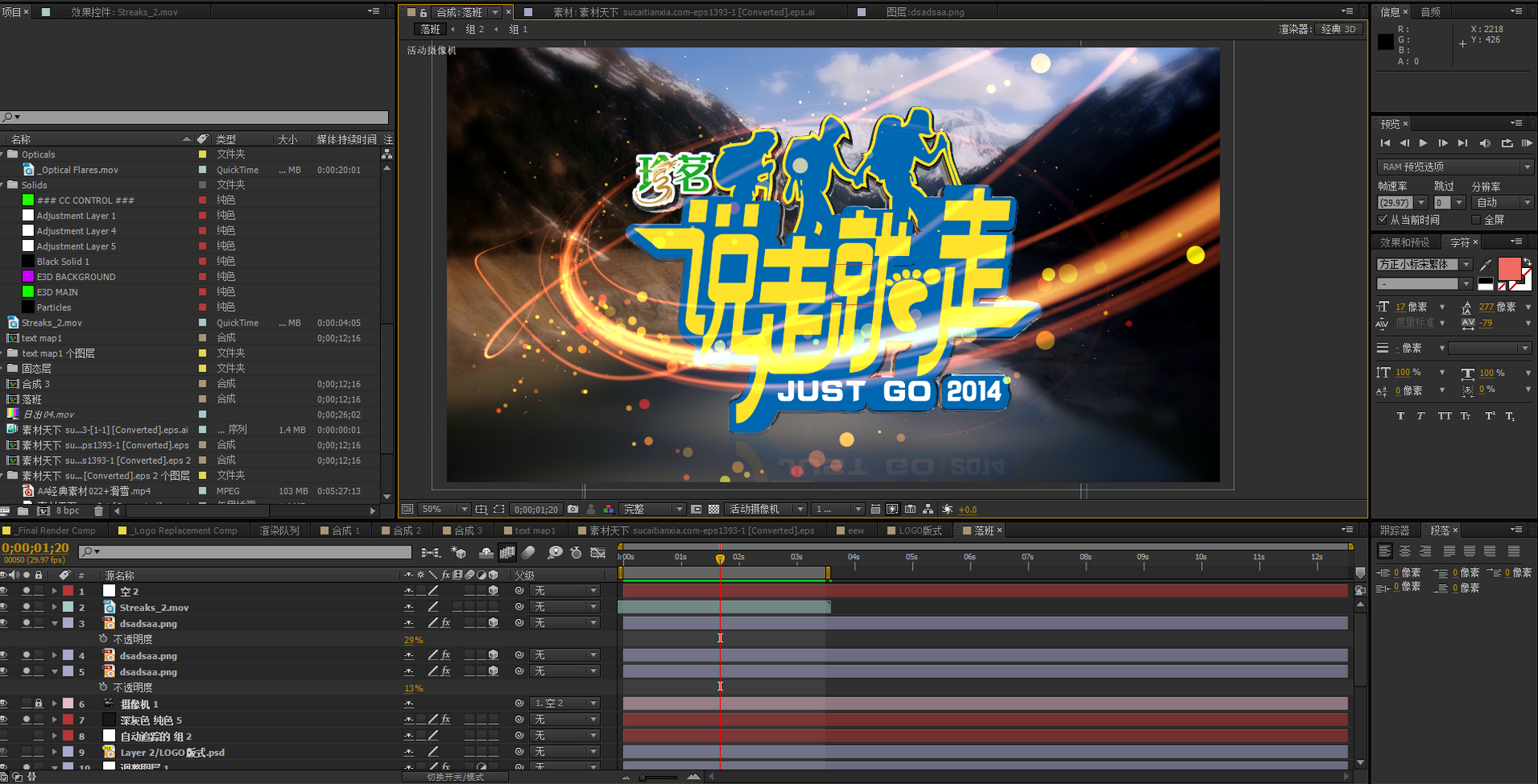
Task: Toggle hide shy layers icon in timeline
Action: click(486, 553)
